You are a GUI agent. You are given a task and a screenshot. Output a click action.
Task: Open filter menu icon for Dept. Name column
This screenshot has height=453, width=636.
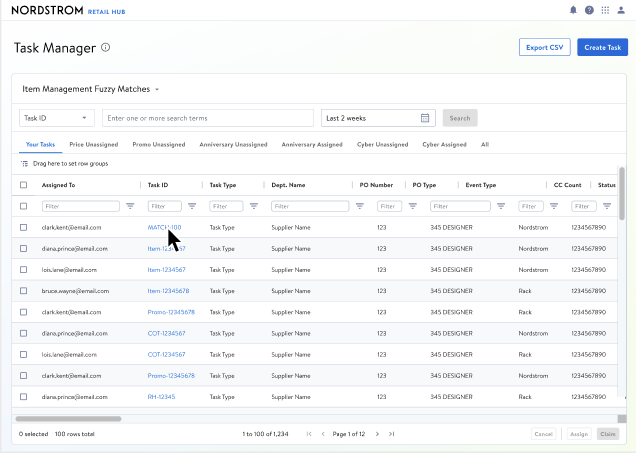coord(359,206)
